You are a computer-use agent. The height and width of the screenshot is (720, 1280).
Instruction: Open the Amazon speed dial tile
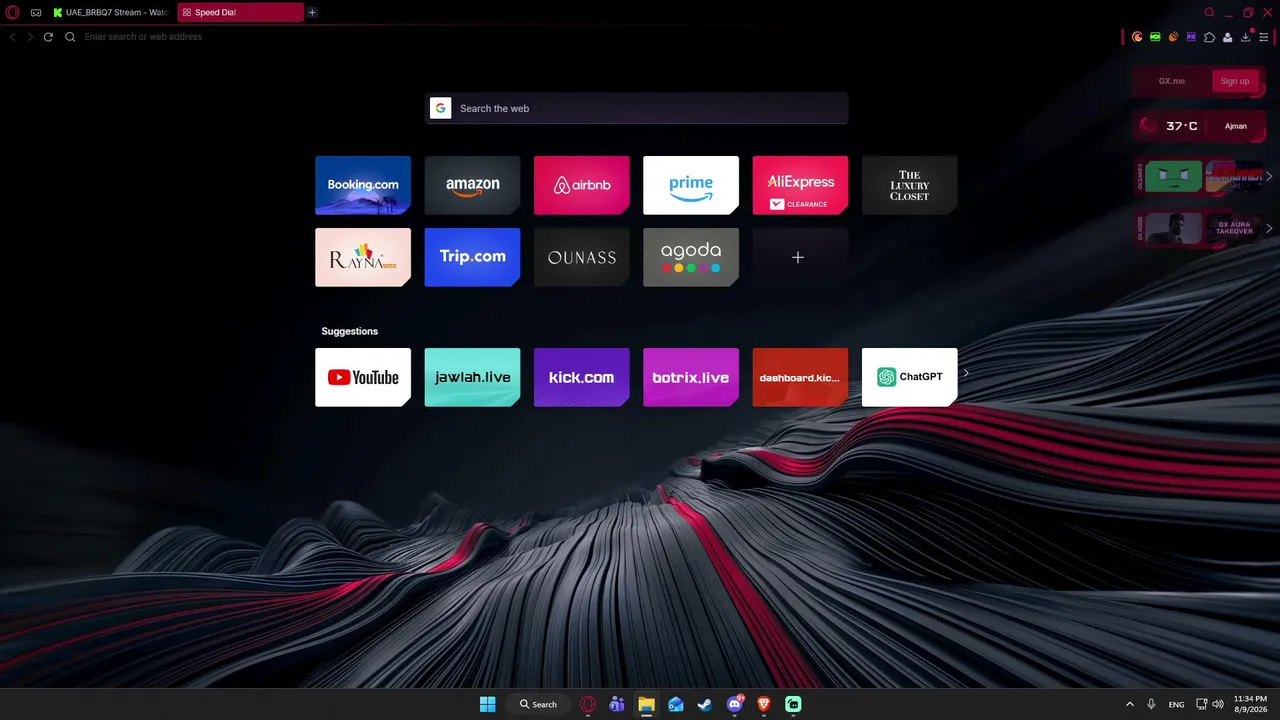coord(472,185)
